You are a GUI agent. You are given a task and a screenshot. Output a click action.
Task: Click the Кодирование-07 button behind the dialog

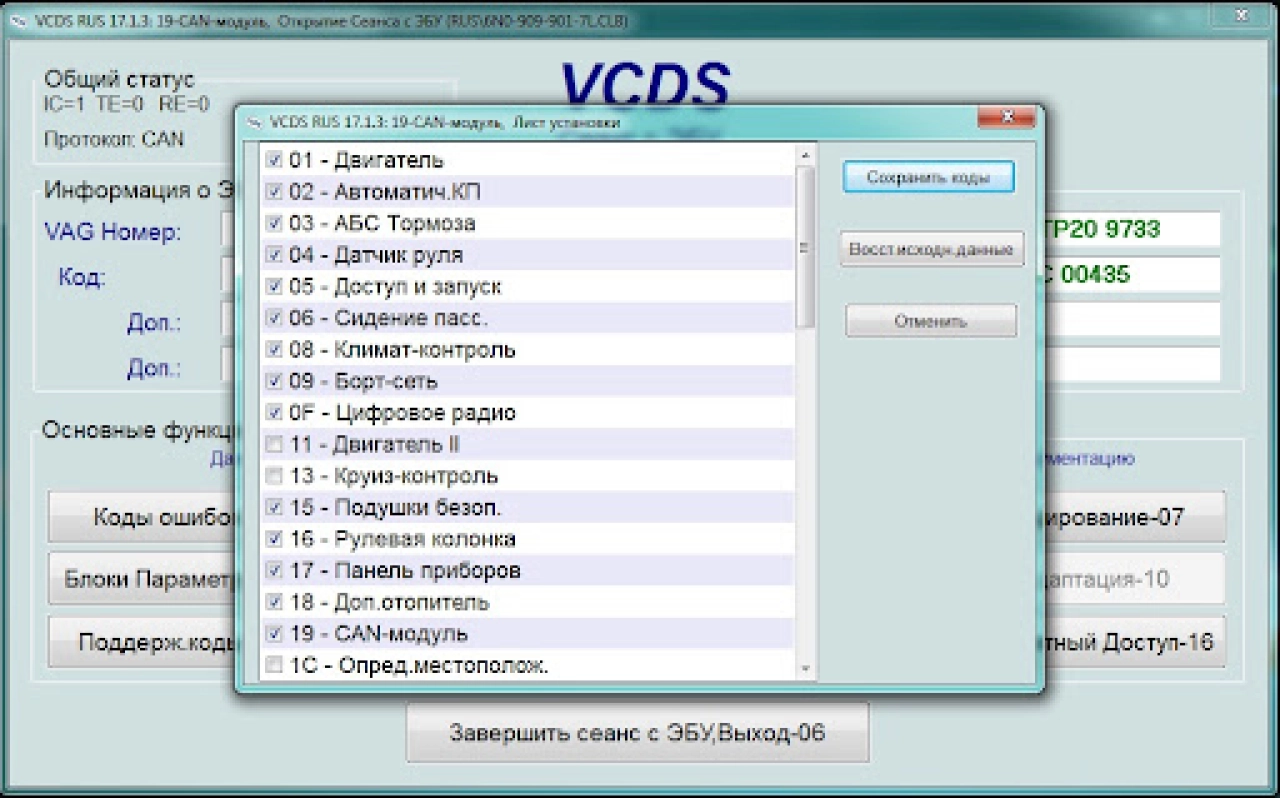click(x=1135, y=517)
